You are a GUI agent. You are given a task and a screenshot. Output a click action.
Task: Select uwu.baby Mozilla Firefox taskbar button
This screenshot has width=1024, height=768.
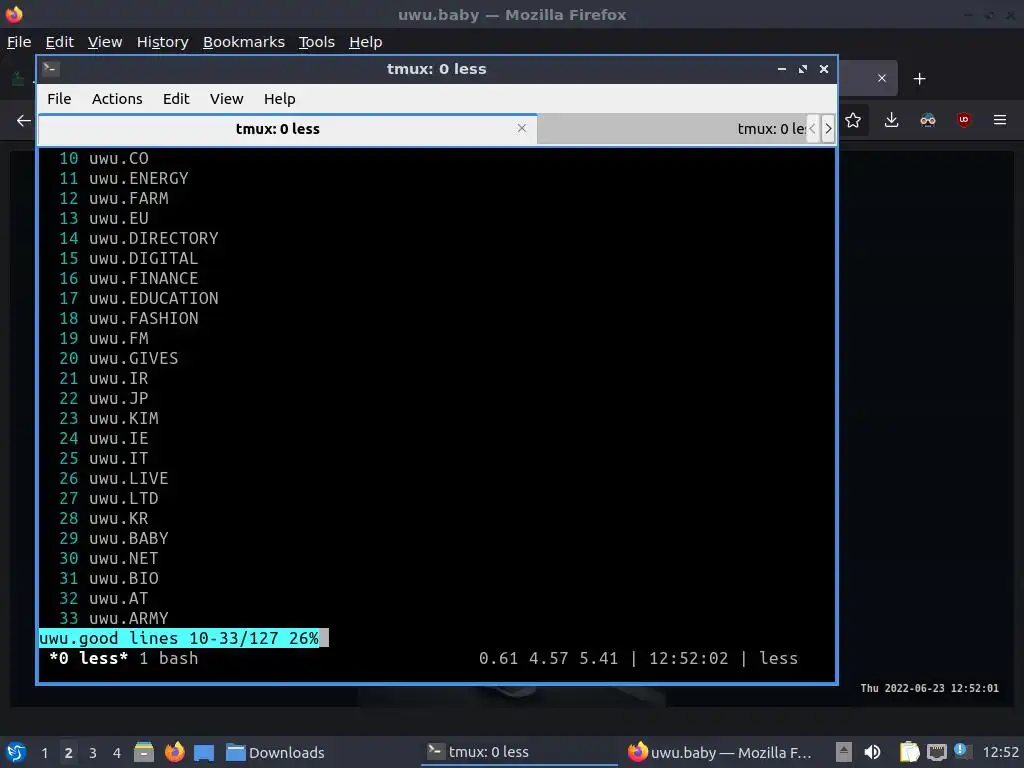click(x=720, y=752)
